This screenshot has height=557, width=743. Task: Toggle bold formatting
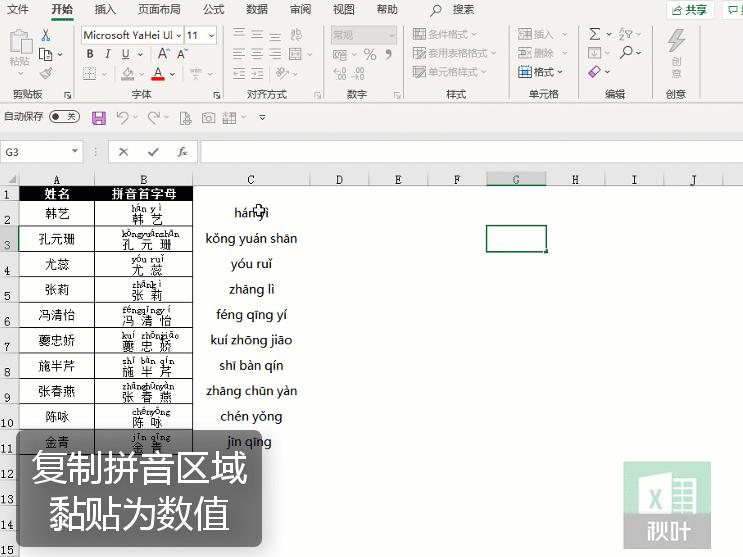pos(90,54)
